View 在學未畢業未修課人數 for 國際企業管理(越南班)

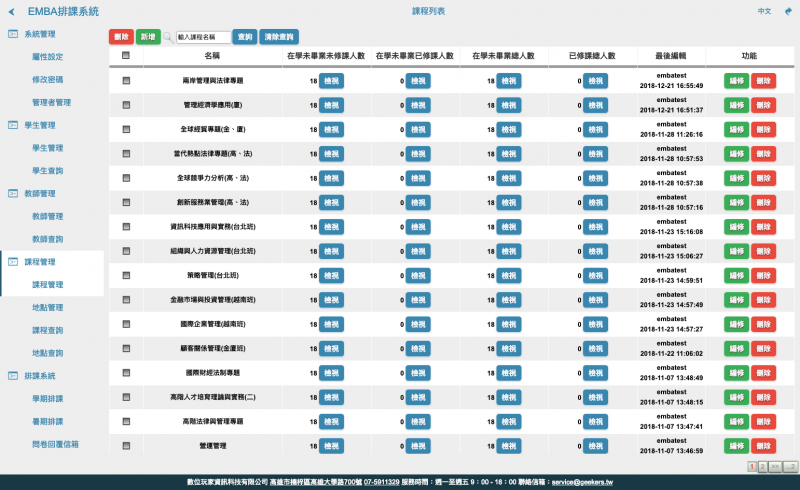coord(331,325)
